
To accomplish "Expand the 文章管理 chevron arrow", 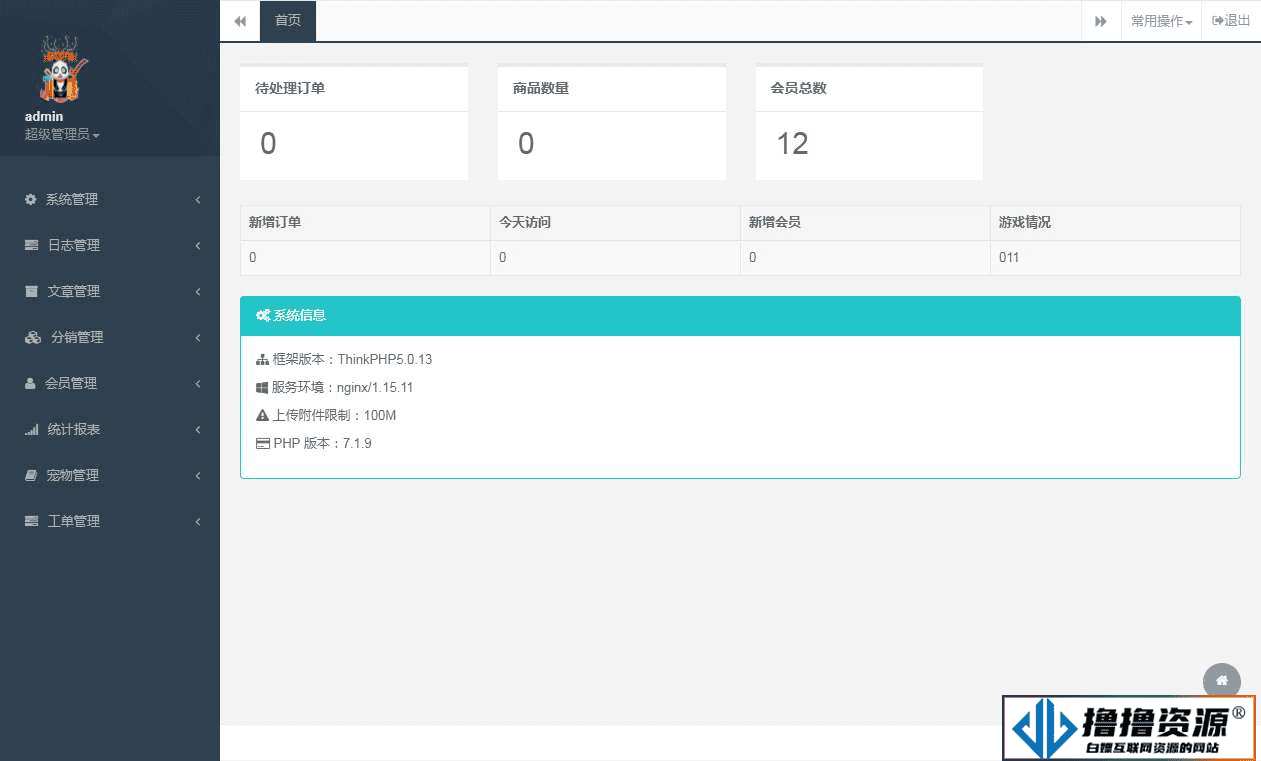I will 198,291.
